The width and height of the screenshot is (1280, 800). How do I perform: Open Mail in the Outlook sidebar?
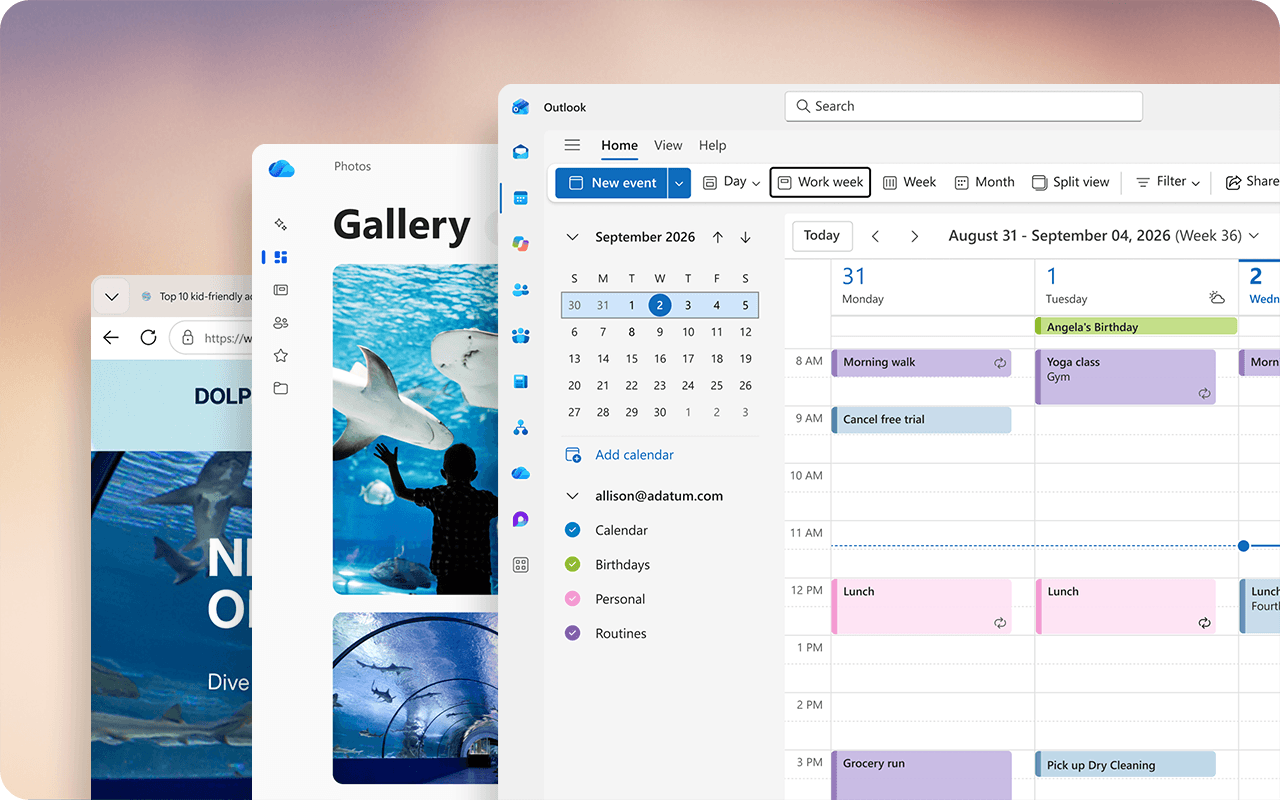520,152
